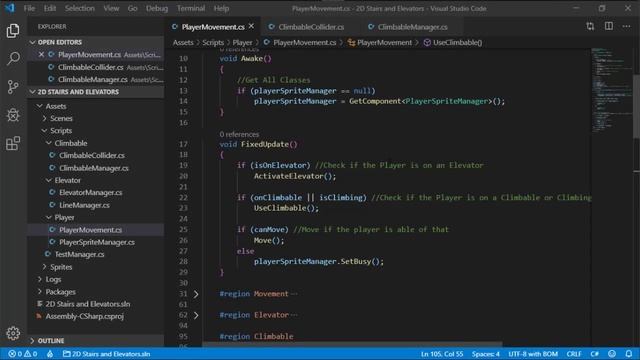This screenshot has height=360, width=640.
Task: Open the Explorer view in activity bar
Action: tap(13, 31)
